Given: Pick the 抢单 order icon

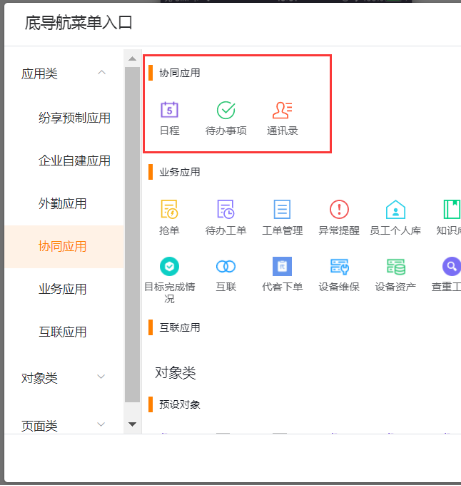Looking at the screenshot, I should coord(169,209).
